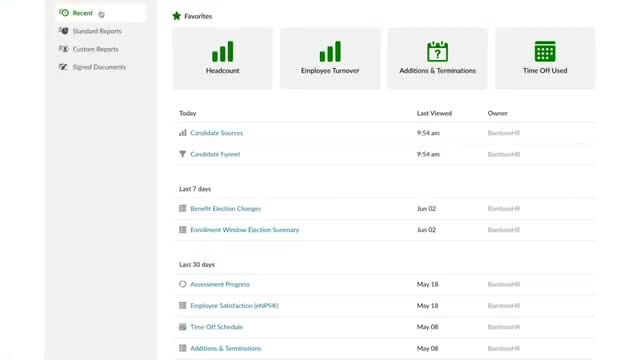Open the Candidate Funnel report
This screenshot has width=640, height=360.
point(215,154)
